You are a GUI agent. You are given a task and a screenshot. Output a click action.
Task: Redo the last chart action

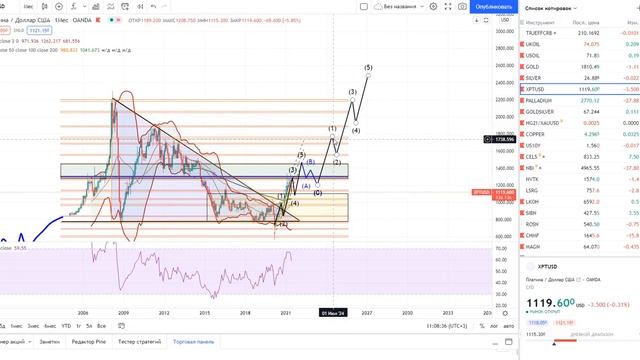164,7
